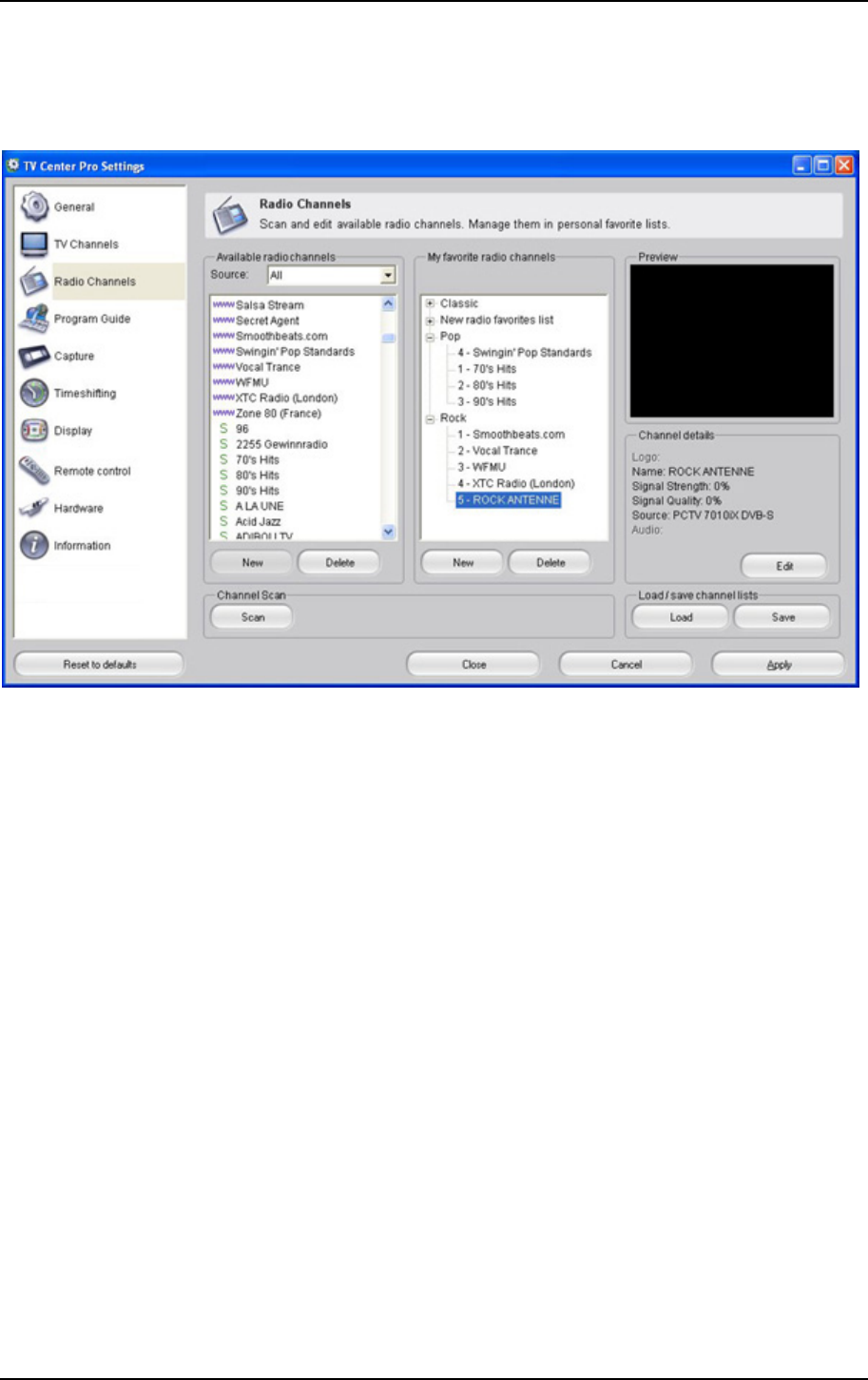Select 2255 Gewinnradio channel
This screenshot has height=1380, width=868.
click(x=281, y=444)
